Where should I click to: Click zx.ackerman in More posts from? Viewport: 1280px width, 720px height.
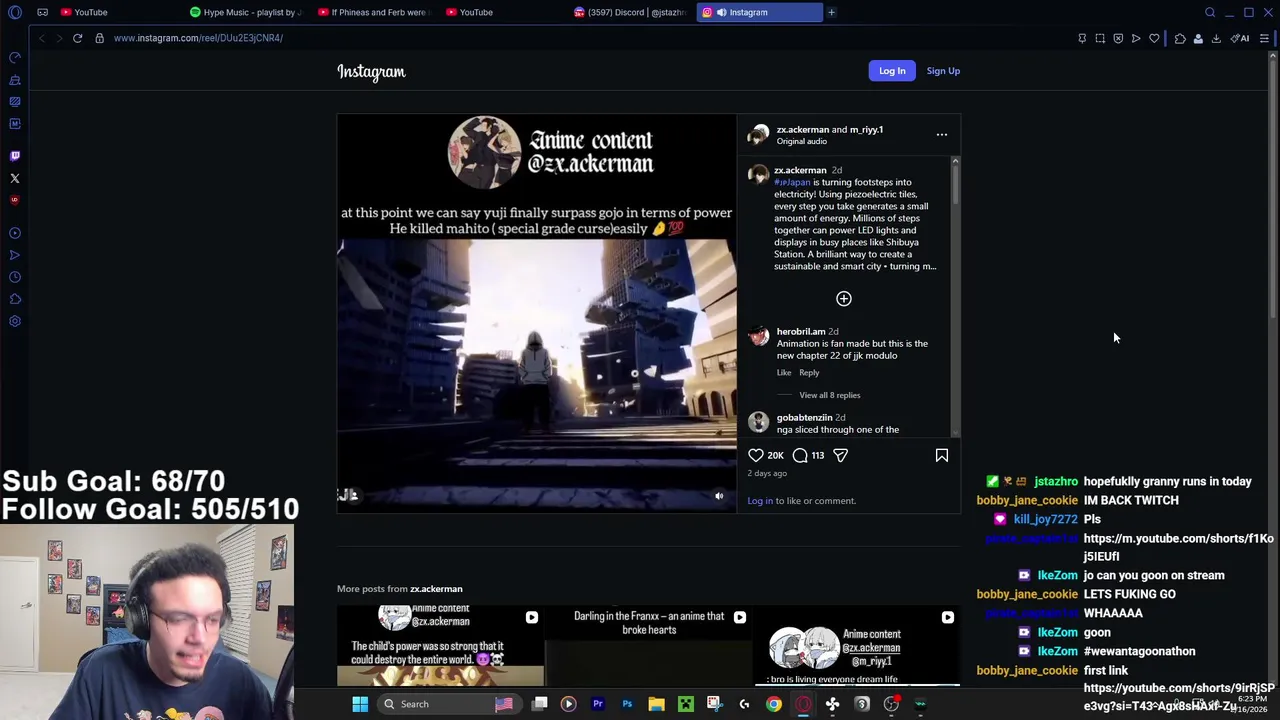(436, 589)
